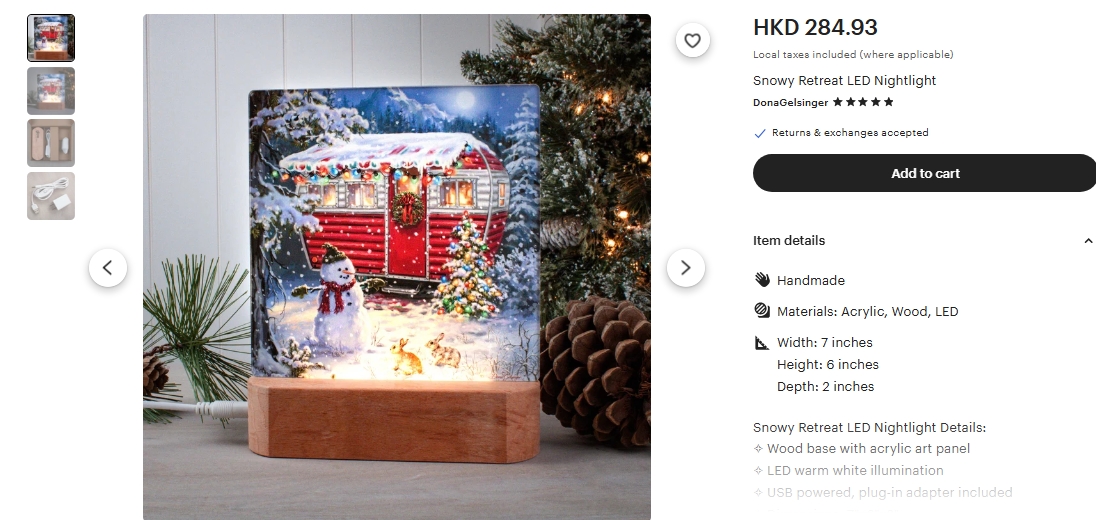Select third thumbnail showing wooden base parts

click(x=51, y=143)
